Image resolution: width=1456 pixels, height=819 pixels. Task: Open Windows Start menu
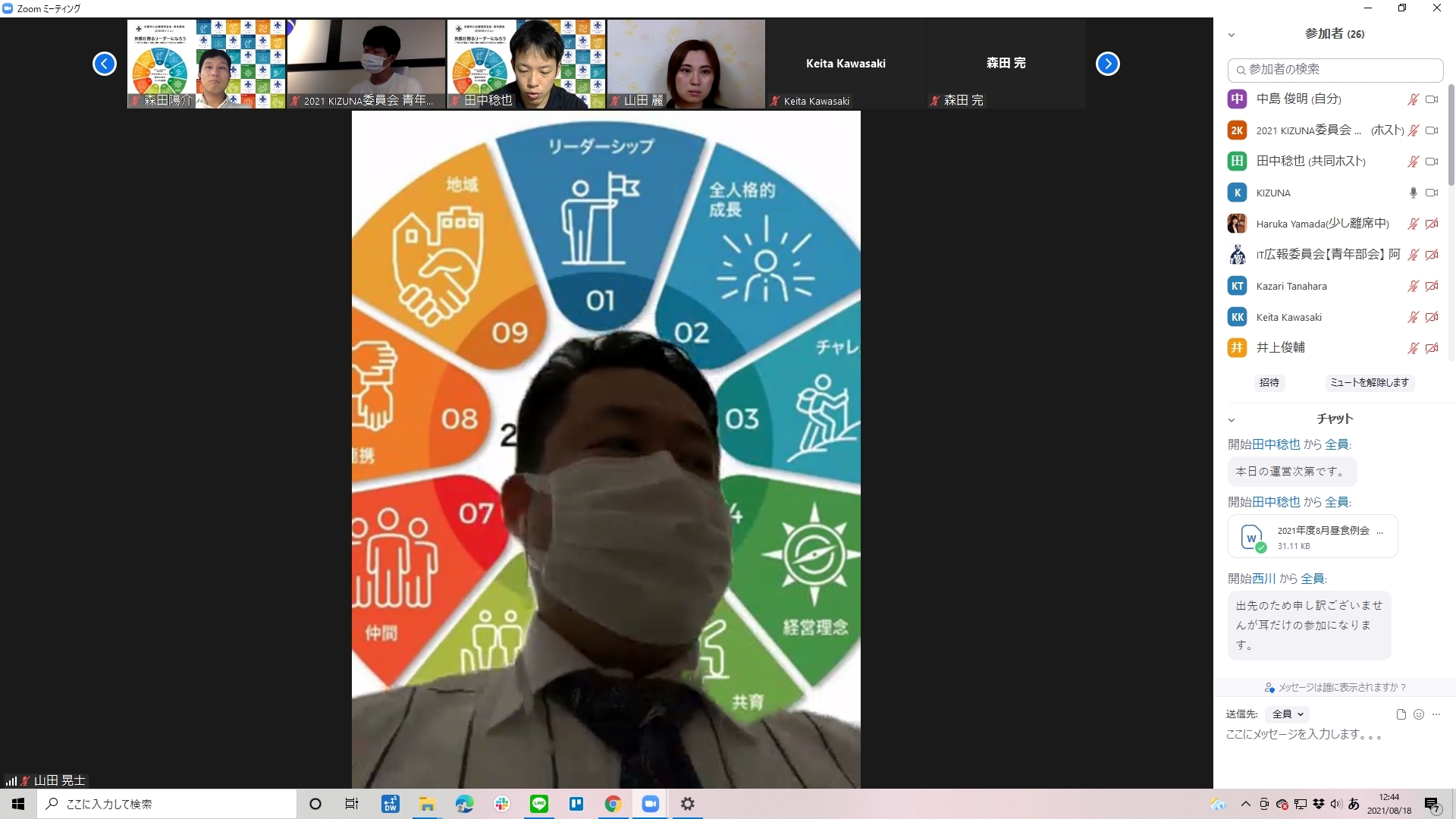point(18,804)
